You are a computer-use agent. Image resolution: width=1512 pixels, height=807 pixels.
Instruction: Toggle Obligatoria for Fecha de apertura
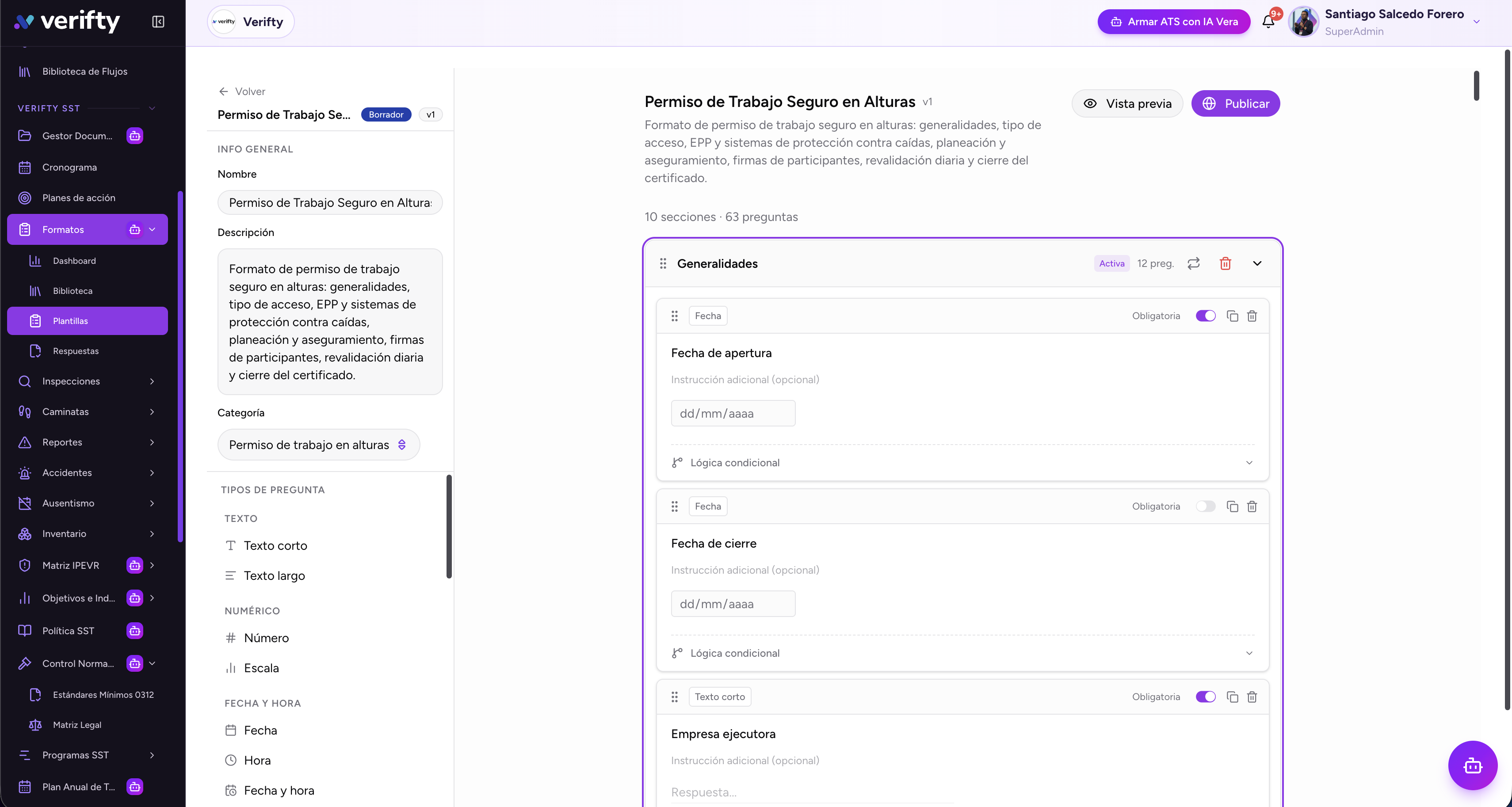(x=1205, y=316)
